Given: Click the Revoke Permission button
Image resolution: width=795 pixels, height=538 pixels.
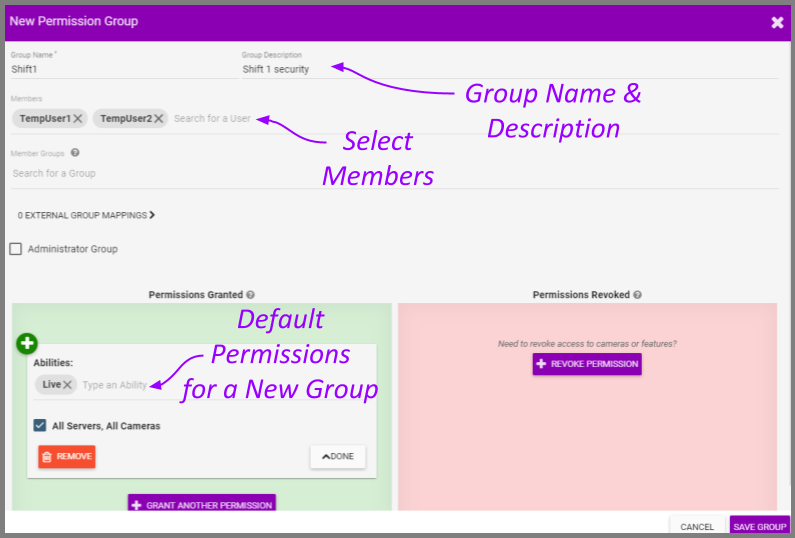Looking at the screenshot, I should click(x=587, y=364).
